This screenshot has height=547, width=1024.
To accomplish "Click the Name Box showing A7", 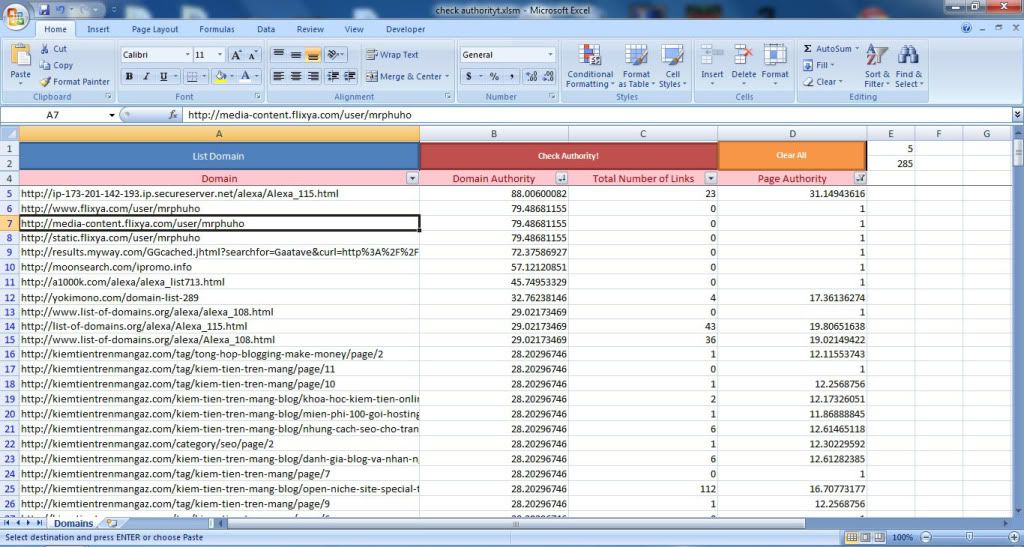I will point(53,115).
